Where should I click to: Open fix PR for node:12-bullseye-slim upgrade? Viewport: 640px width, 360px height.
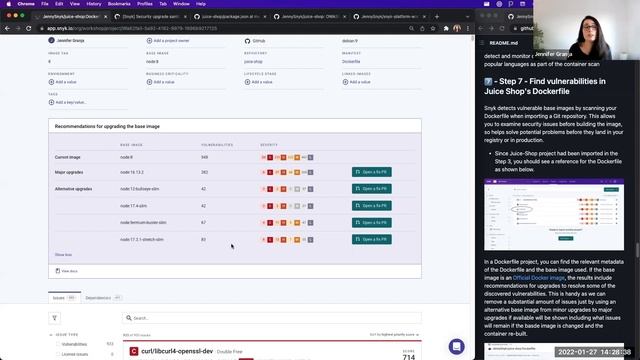click(x=371, y=189)
